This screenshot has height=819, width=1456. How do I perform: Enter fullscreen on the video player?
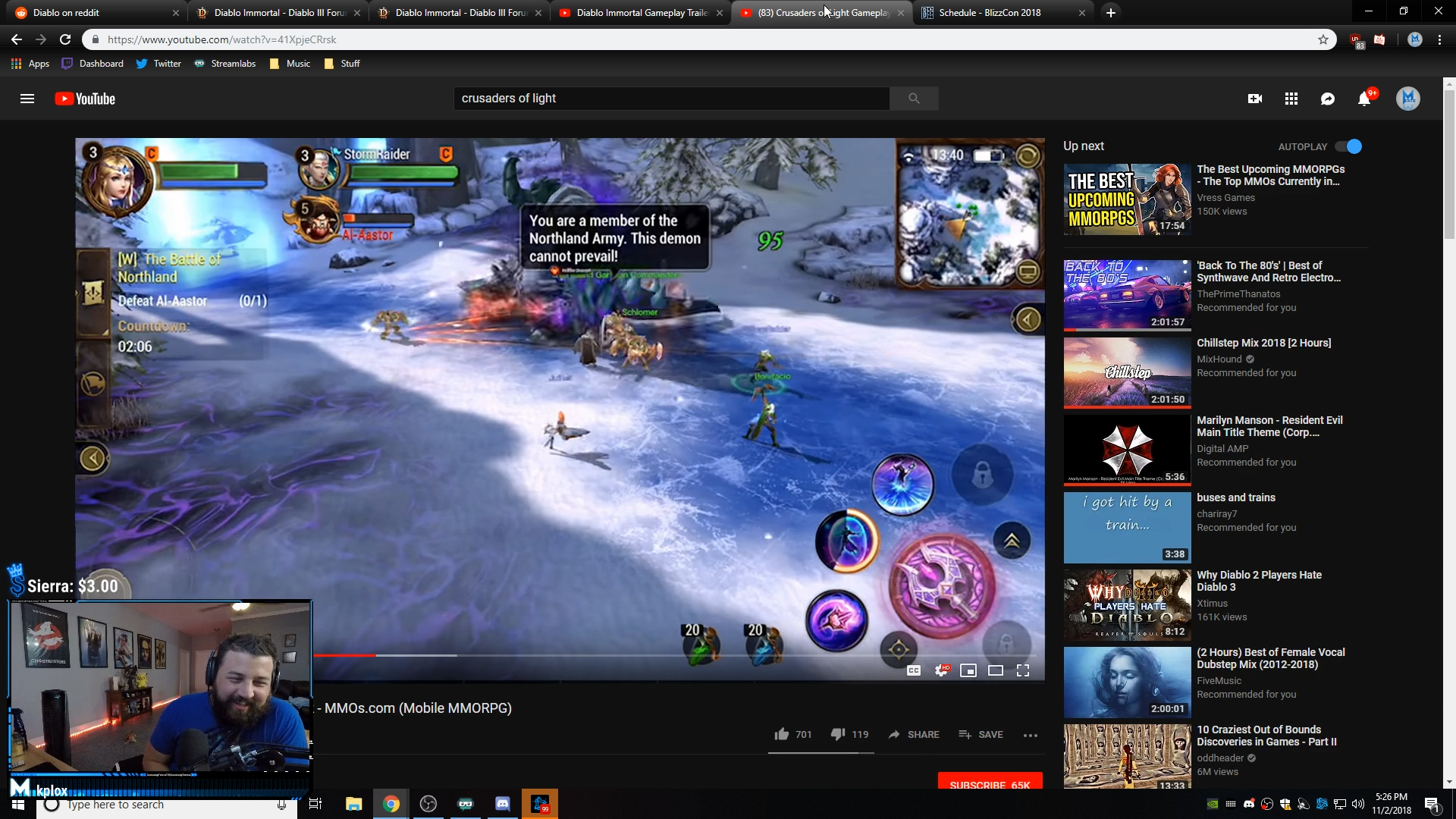coord(1023,670)
